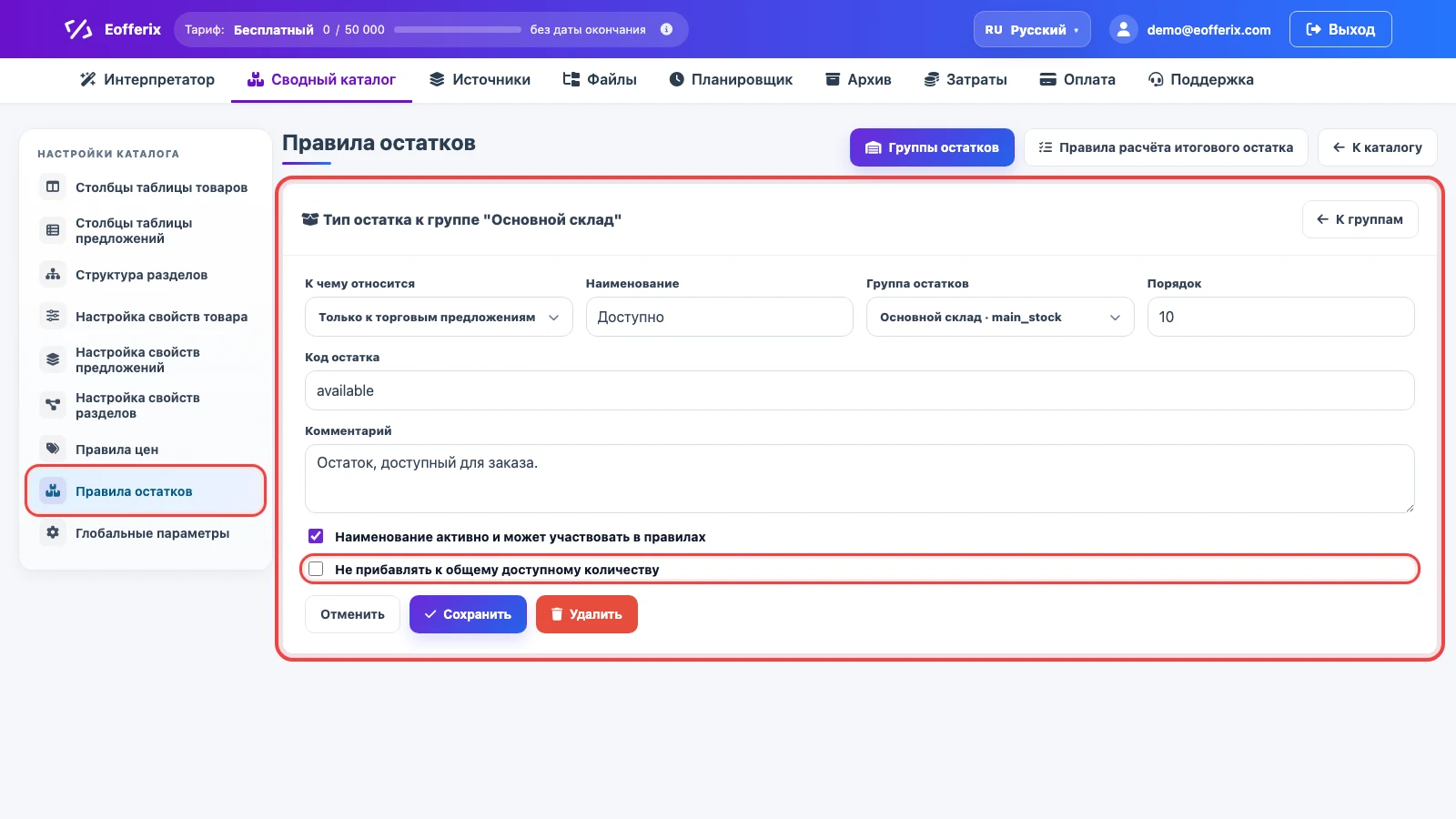
Task: Open the Планировщик tab
Action: (x=731, y=79)
